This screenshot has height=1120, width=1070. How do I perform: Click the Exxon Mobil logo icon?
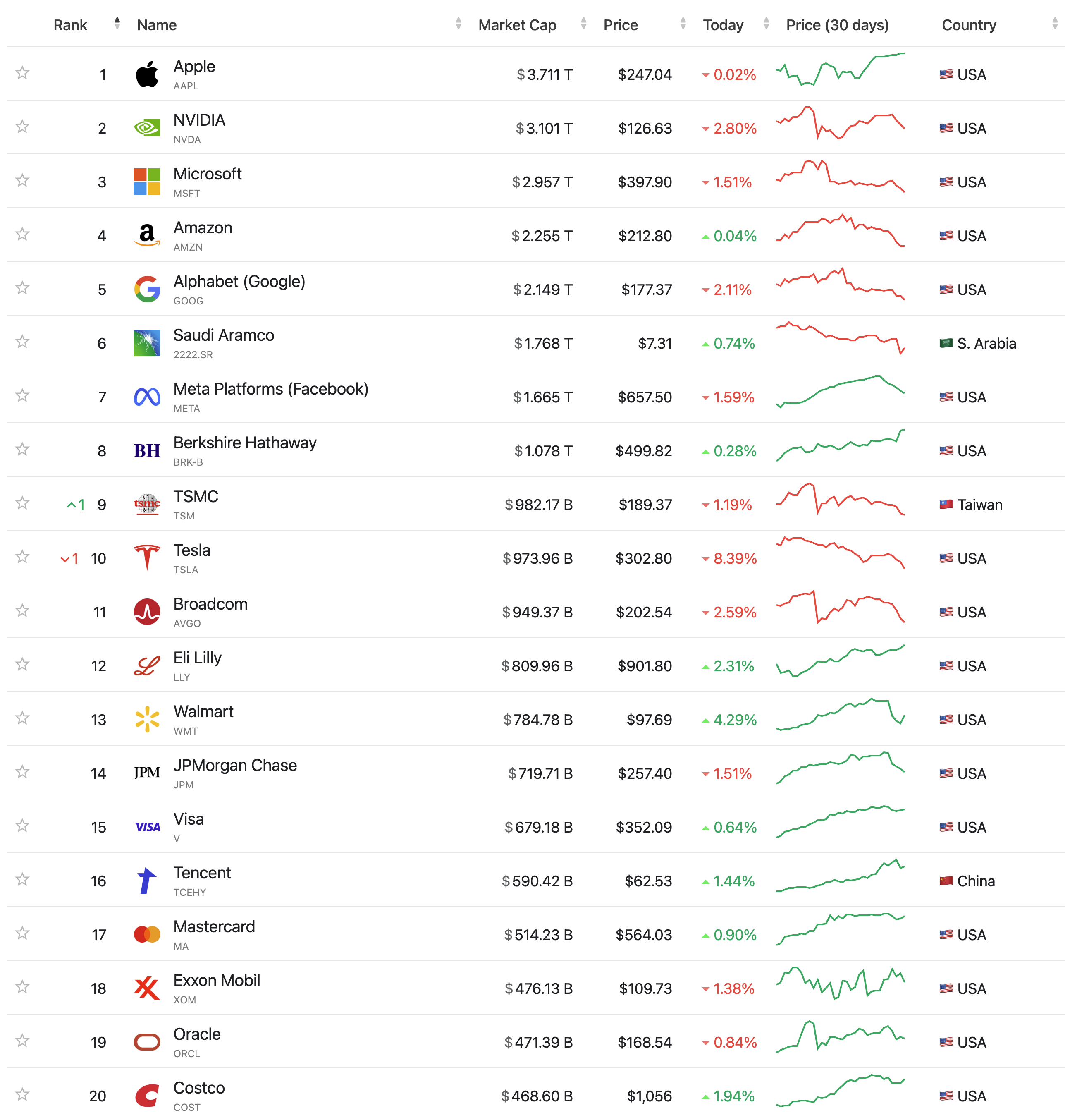[147, 988]
